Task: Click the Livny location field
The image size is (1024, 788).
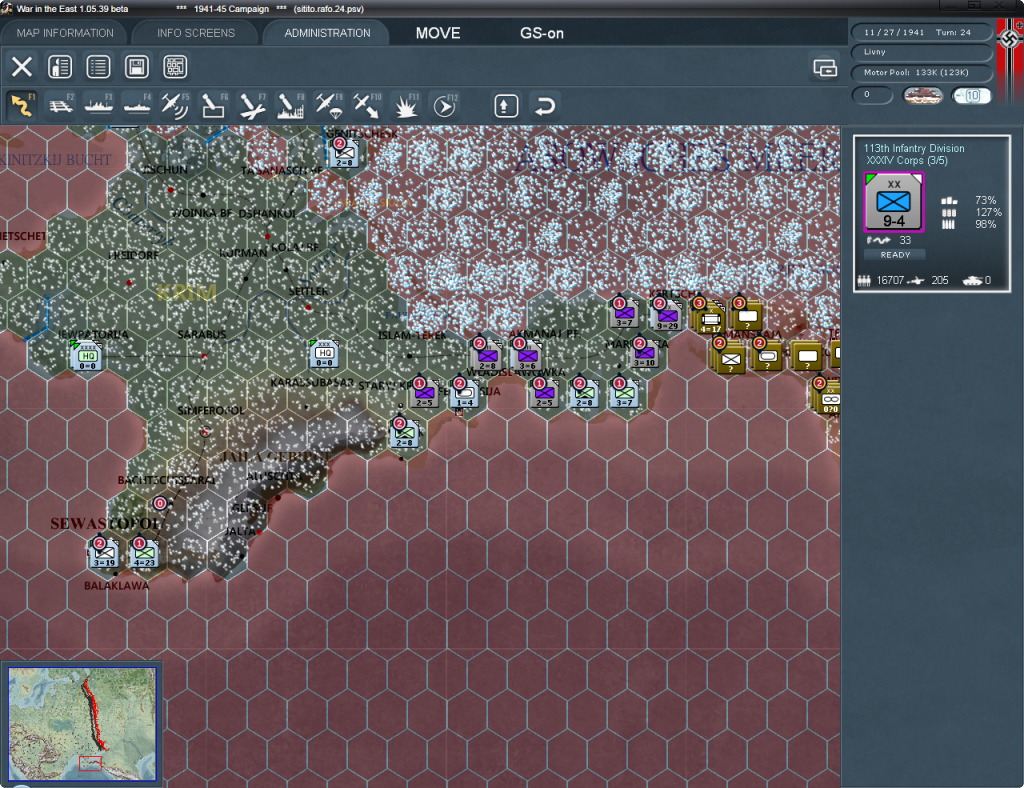Action: [x=921, y=52]
